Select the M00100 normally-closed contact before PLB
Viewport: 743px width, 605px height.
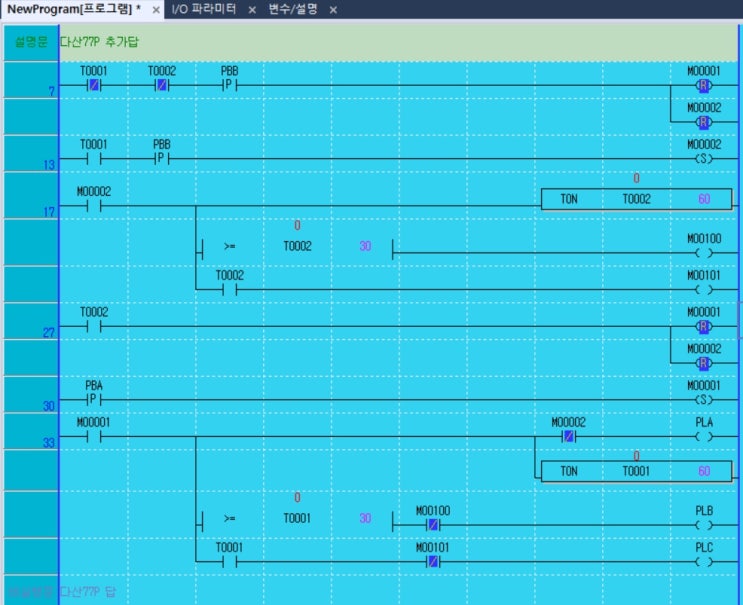[x=433, y=525]
